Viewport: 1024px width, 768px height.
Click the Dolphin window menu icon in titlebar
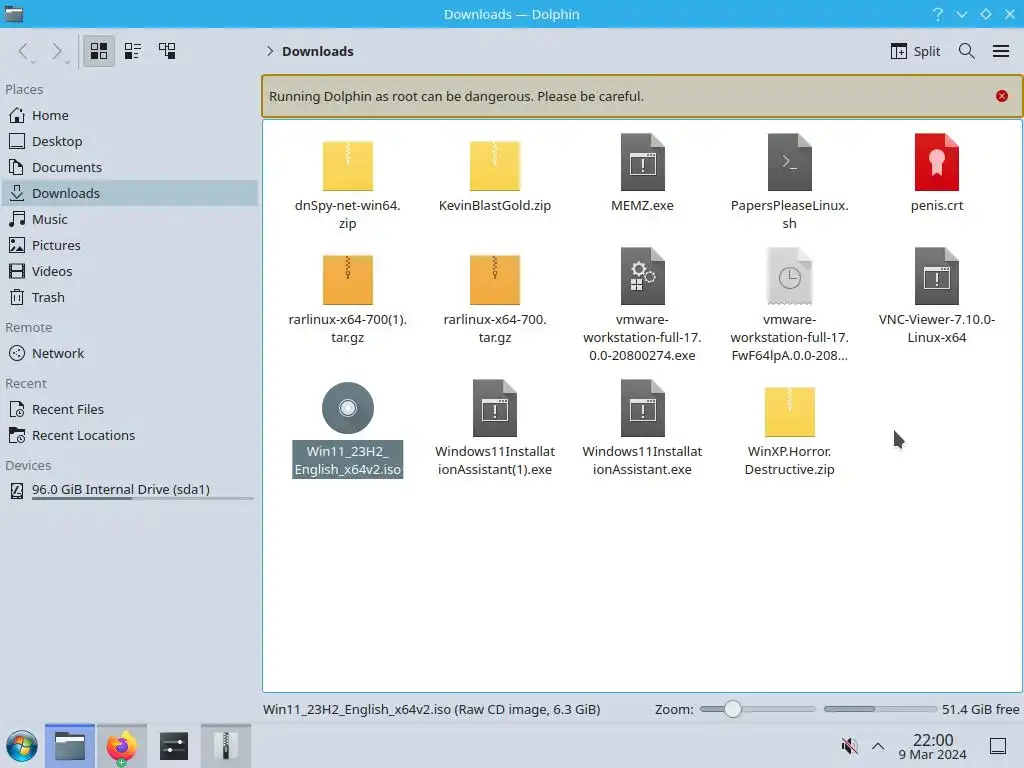pyautogui.click(x=14, y=14)
